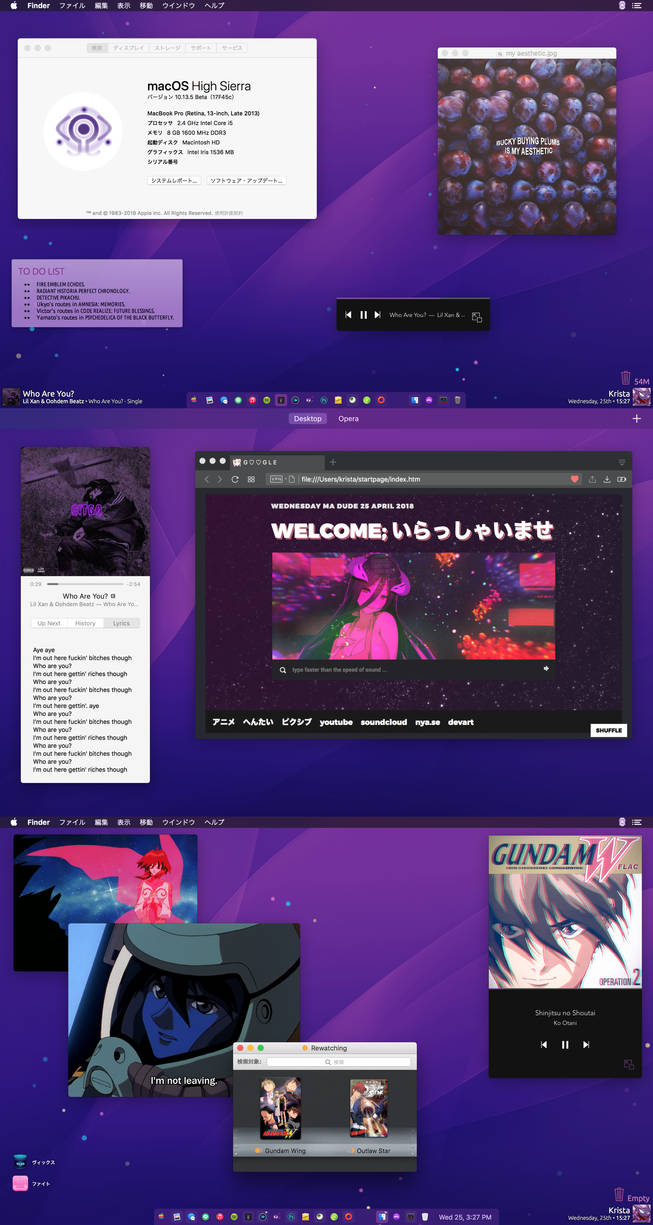The height and width of the screenshot is (1225, 653).
Task: Skip to next track in 'Who Are You?' mini player
Action: (377, 315)
